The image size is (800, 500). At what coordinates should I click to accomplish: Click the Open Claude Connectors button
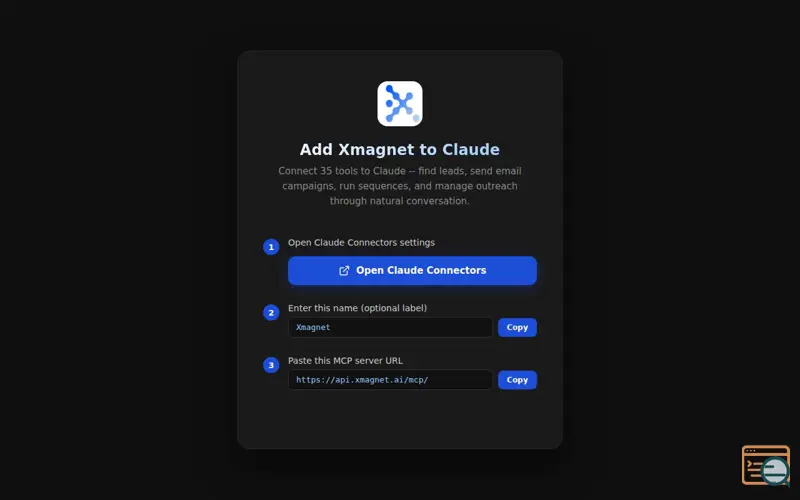(x=412, y=270)
